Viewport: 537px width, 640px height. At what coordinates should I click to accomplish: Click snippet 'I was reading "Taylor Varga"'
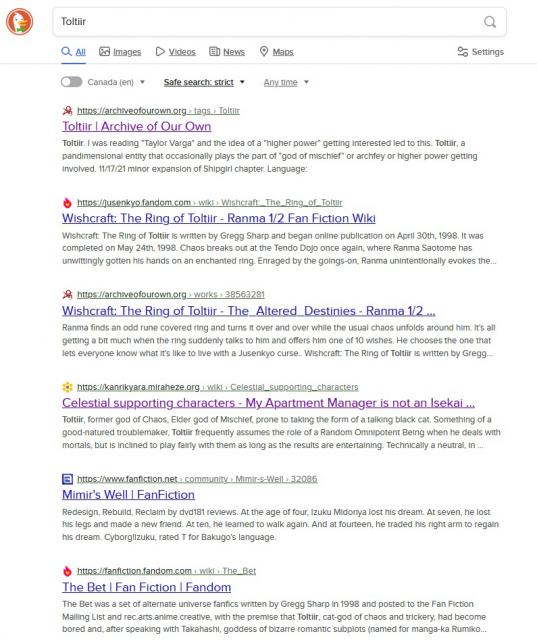[270, 156]
